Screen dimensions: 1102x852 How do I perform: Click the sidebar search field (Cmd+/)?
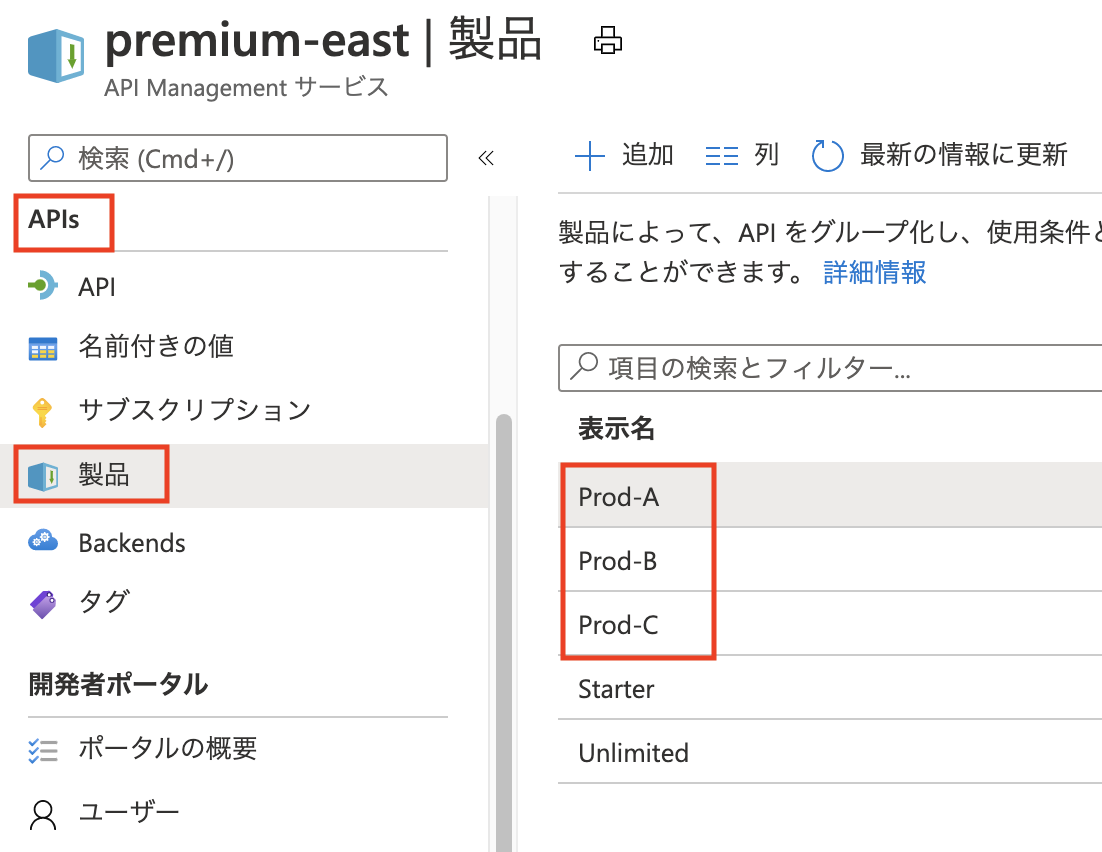238,158
